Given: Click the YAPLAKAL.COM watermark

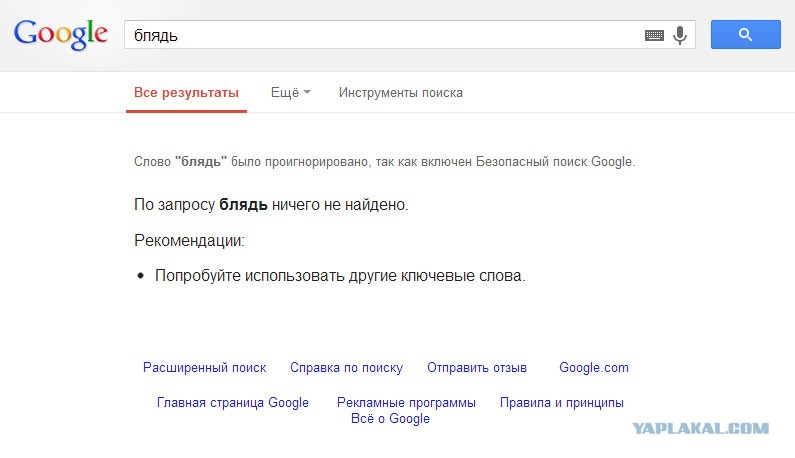Looking at the screenshot, I should 700,429.
